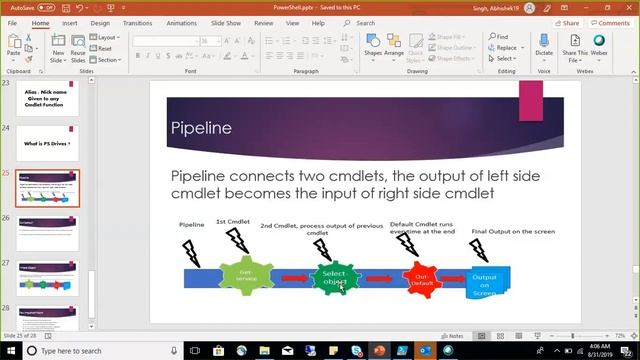Switch to Slide Sorter view icon
The image size is (640, 360).
[500, 336]
